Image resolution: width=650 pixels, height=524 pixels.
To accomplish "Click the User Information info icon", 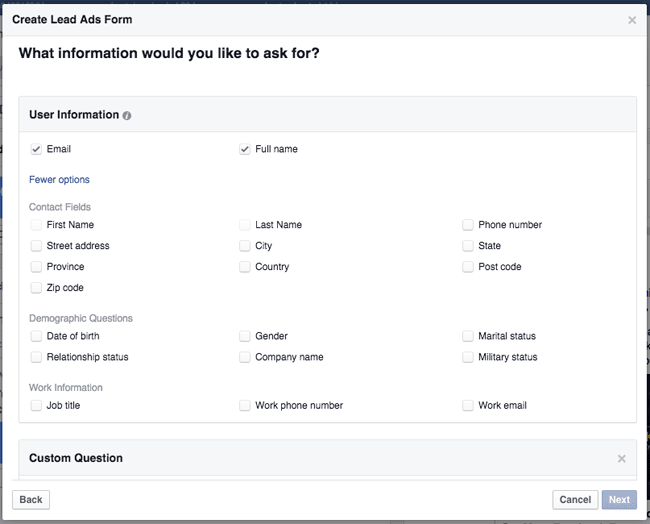I will tap(127, 116).
